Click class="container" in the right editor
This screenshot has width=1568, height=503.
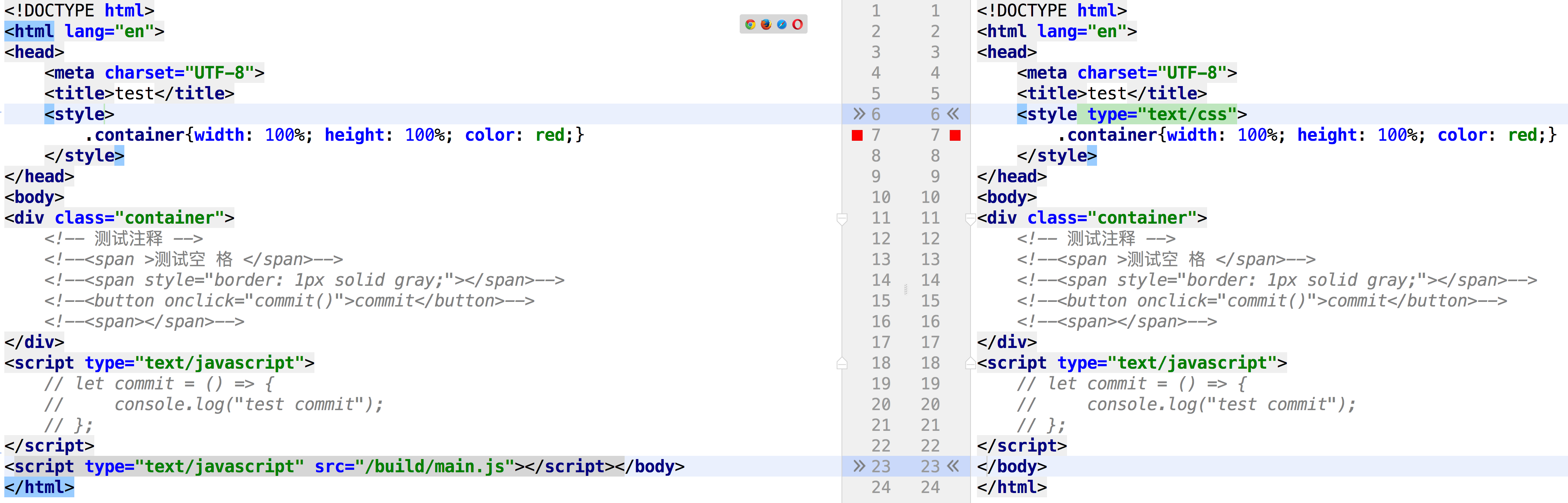(1111, 218)
